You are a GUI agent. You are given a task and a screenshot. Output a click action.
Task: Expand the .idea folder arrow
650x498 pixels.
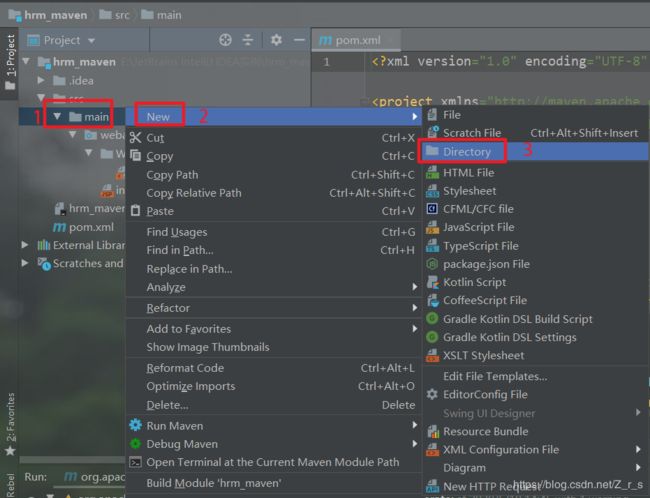[x=41, y=80]
